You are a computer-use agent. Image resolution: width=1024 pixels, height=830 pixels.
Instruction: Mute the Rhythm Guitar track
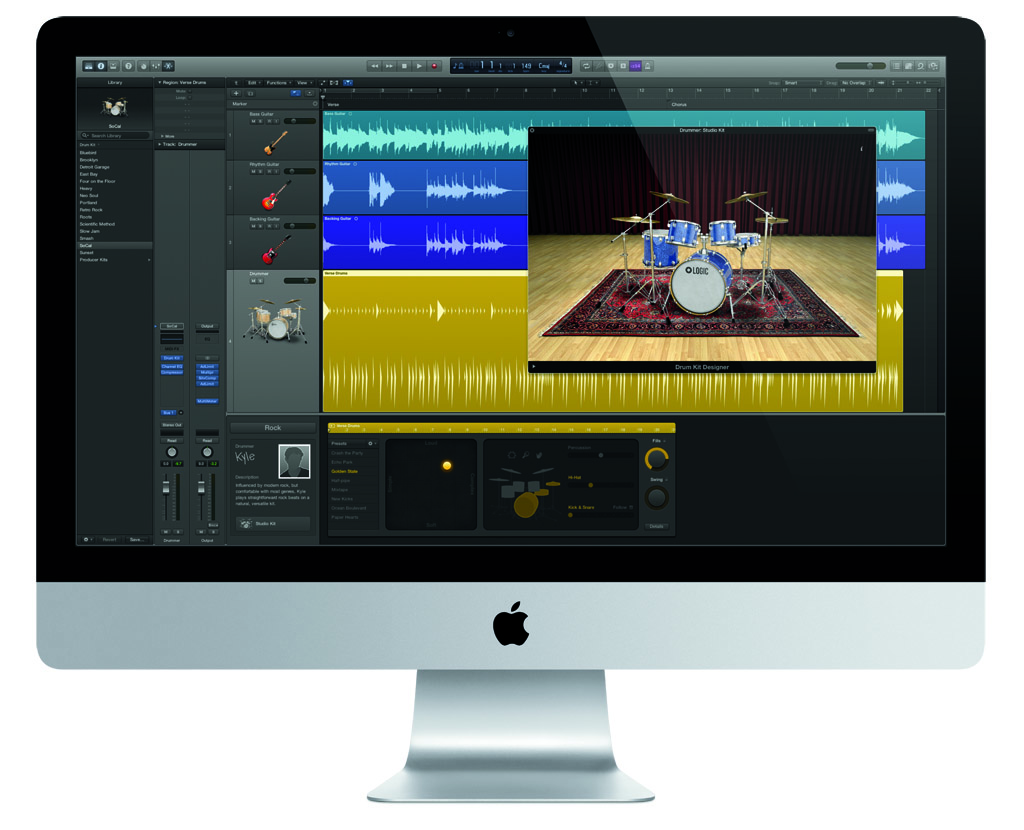pos(254,171)
